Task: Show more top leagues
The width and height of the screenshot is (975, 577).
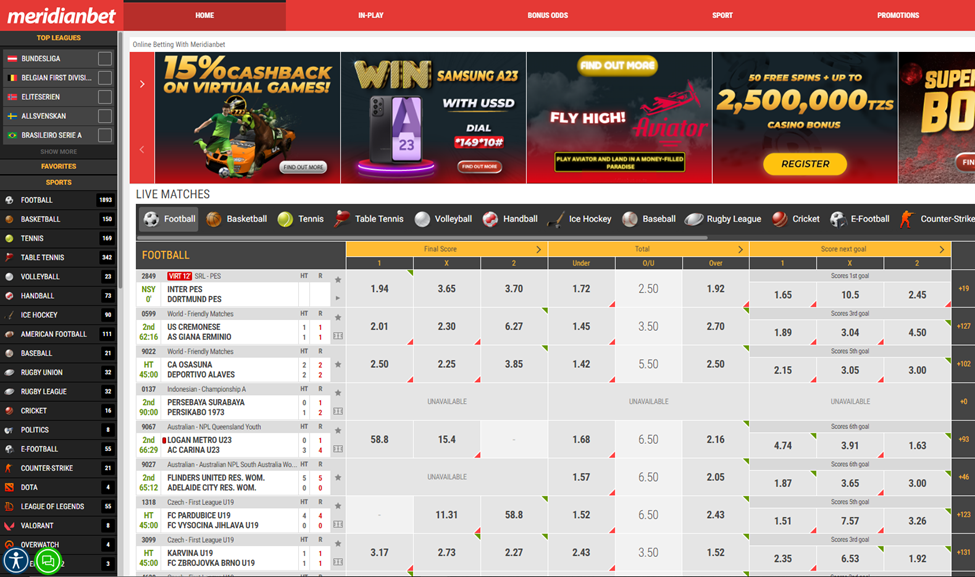Action: coord(58,152)
